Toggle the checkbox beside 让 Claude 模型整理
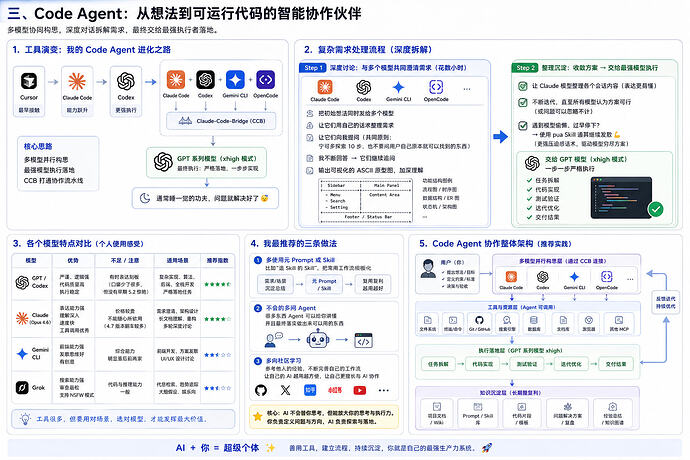The height and width of the screenshot is (460, 690). click(522, 86)
